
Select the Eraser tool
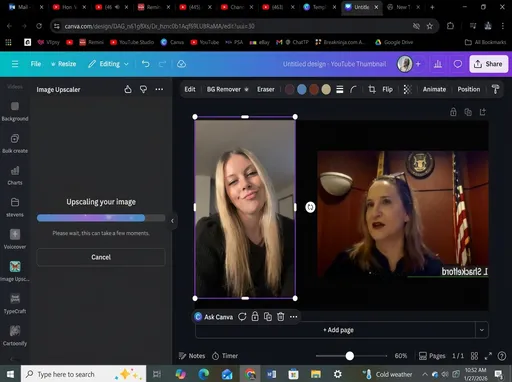coord(266,89)
